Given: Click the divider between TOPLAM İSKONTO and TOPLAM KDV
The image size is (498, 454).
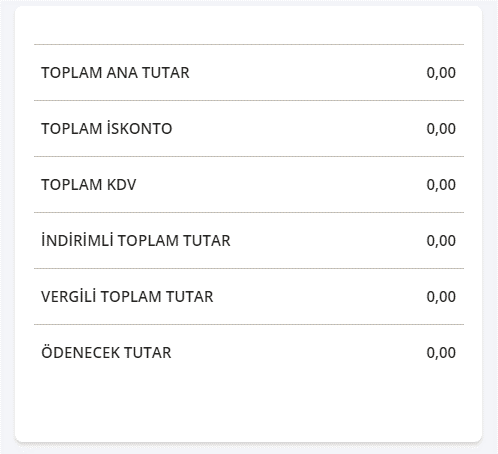Looking at the screenshot, I should point(249,156).
